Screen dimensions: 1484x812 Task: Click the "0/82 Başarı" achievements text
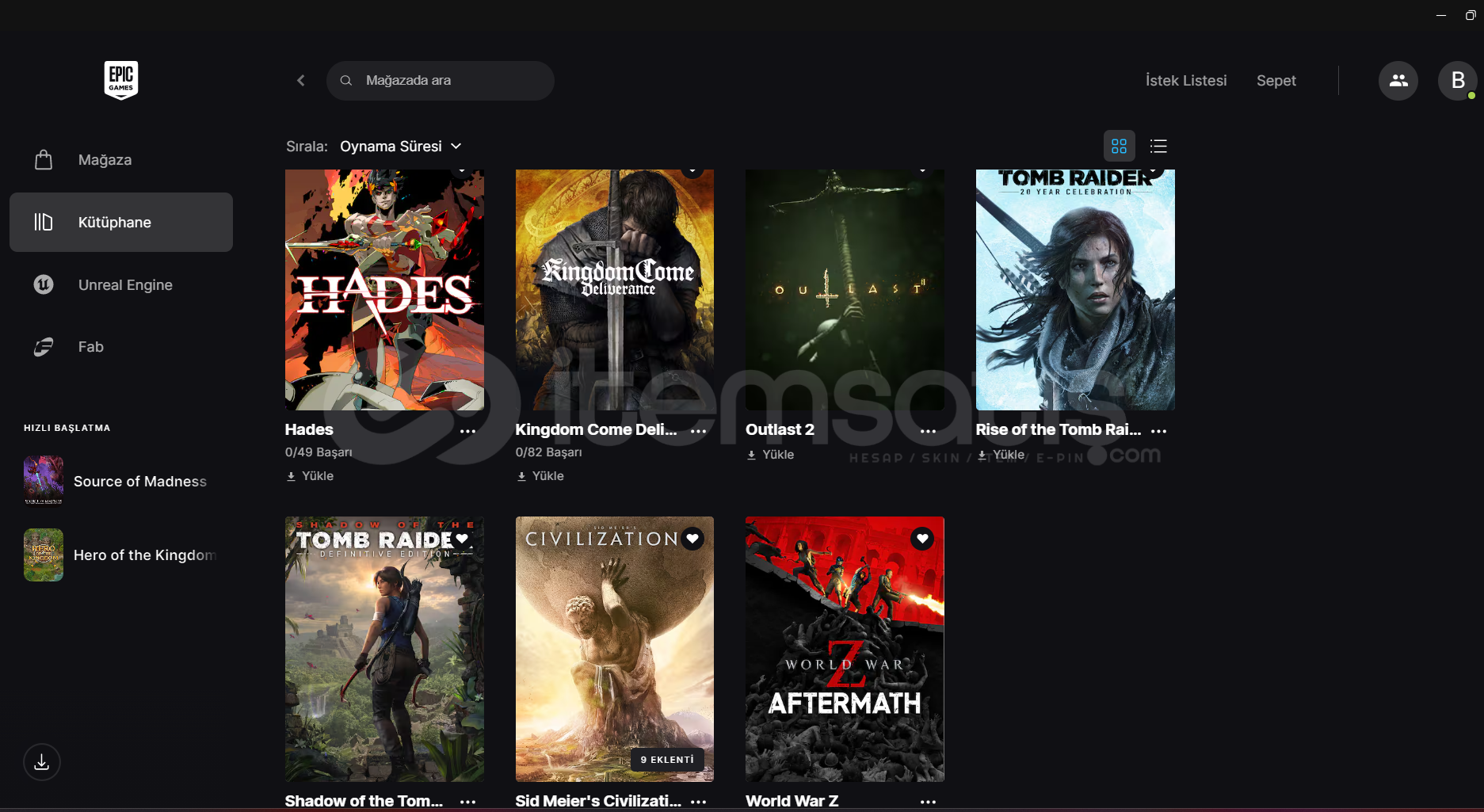point(549,452)
